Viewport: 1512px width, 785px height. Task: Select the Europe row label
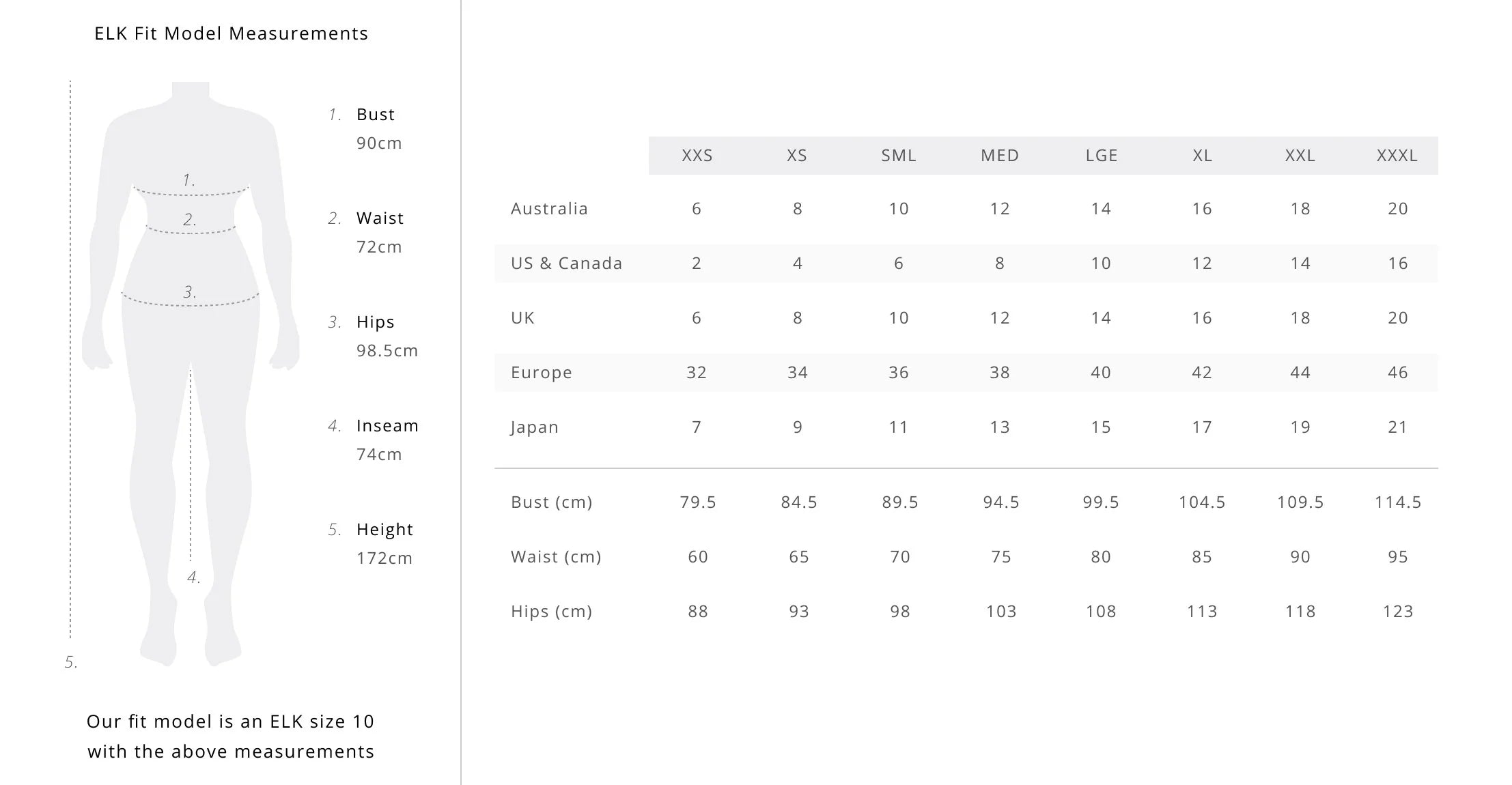click(x=542, y=373)
